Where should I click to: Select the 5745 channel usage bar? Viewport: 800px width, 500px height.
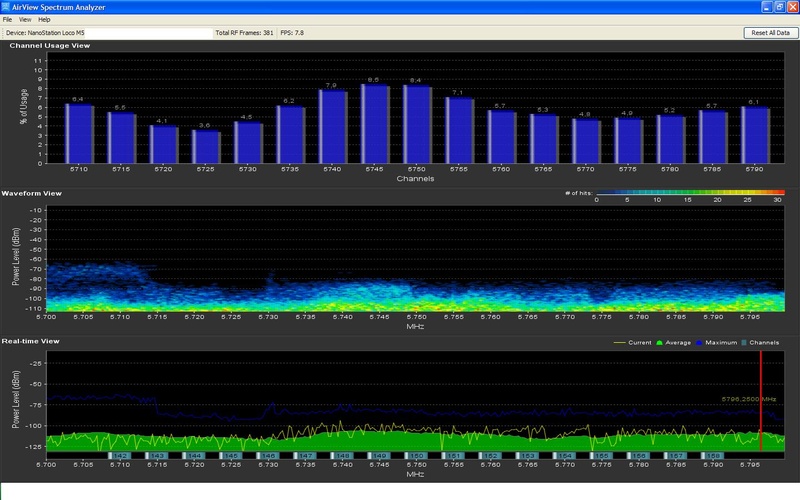375,124
